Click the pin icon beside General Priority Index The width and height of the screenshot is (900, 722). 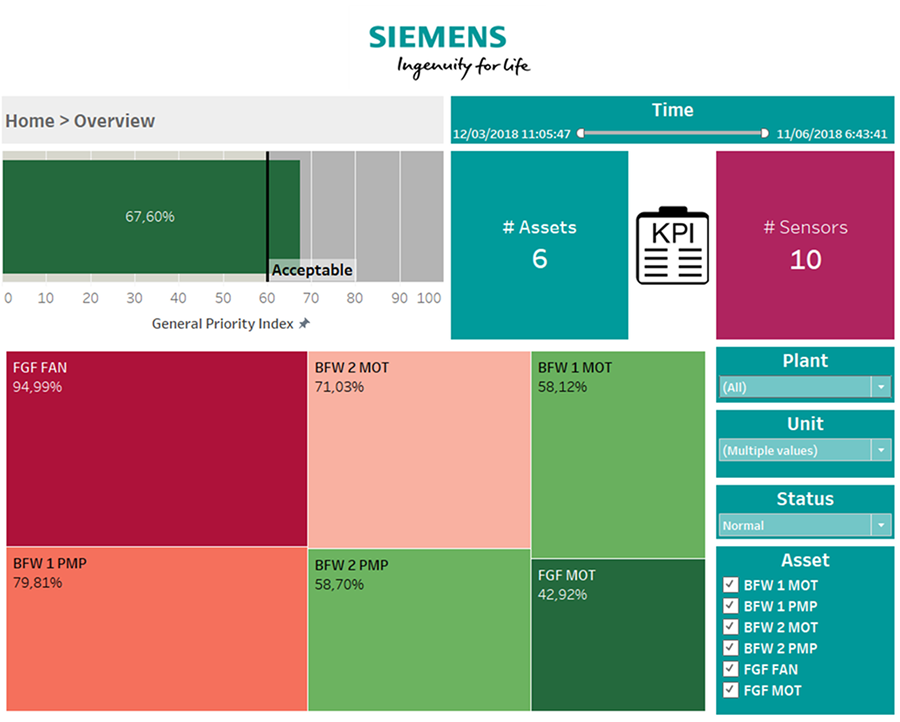point(305,324)
